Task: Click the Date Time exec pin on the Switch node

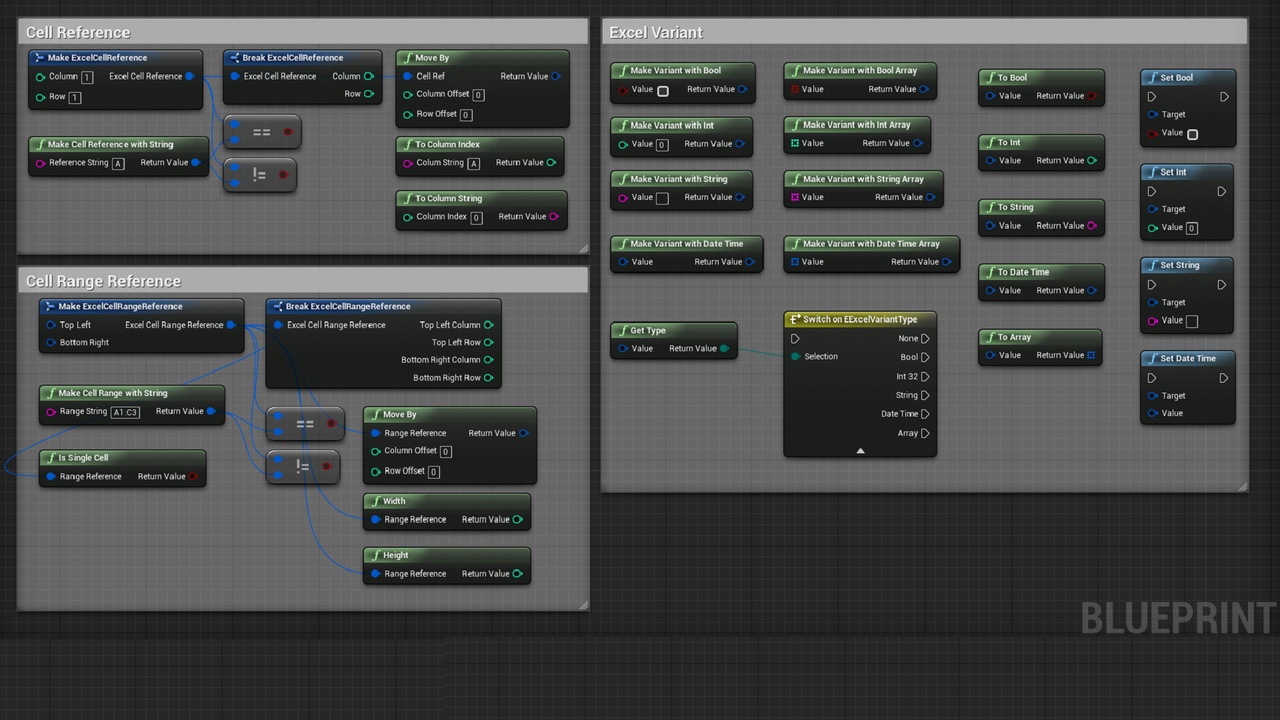Action: [x=925, y=414]
